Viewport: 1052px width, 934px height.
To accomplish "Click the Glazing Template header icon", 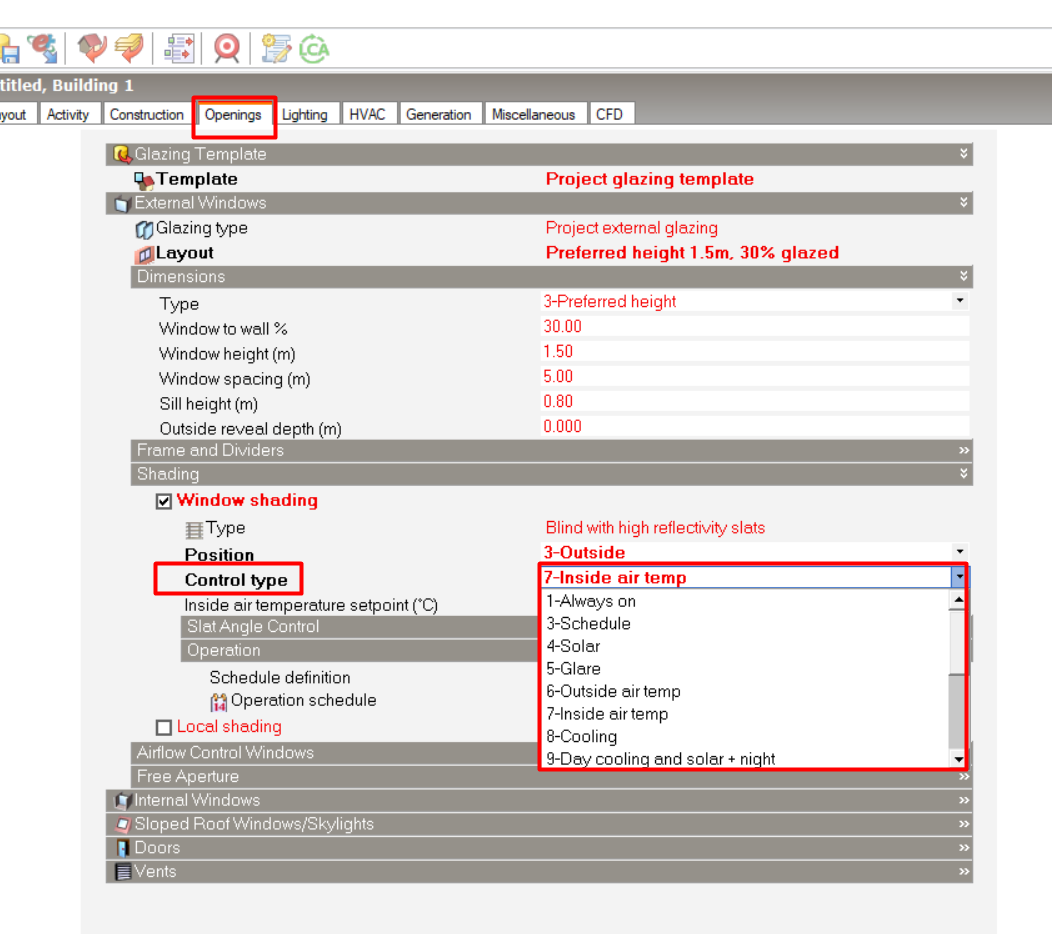I will 122,154.
